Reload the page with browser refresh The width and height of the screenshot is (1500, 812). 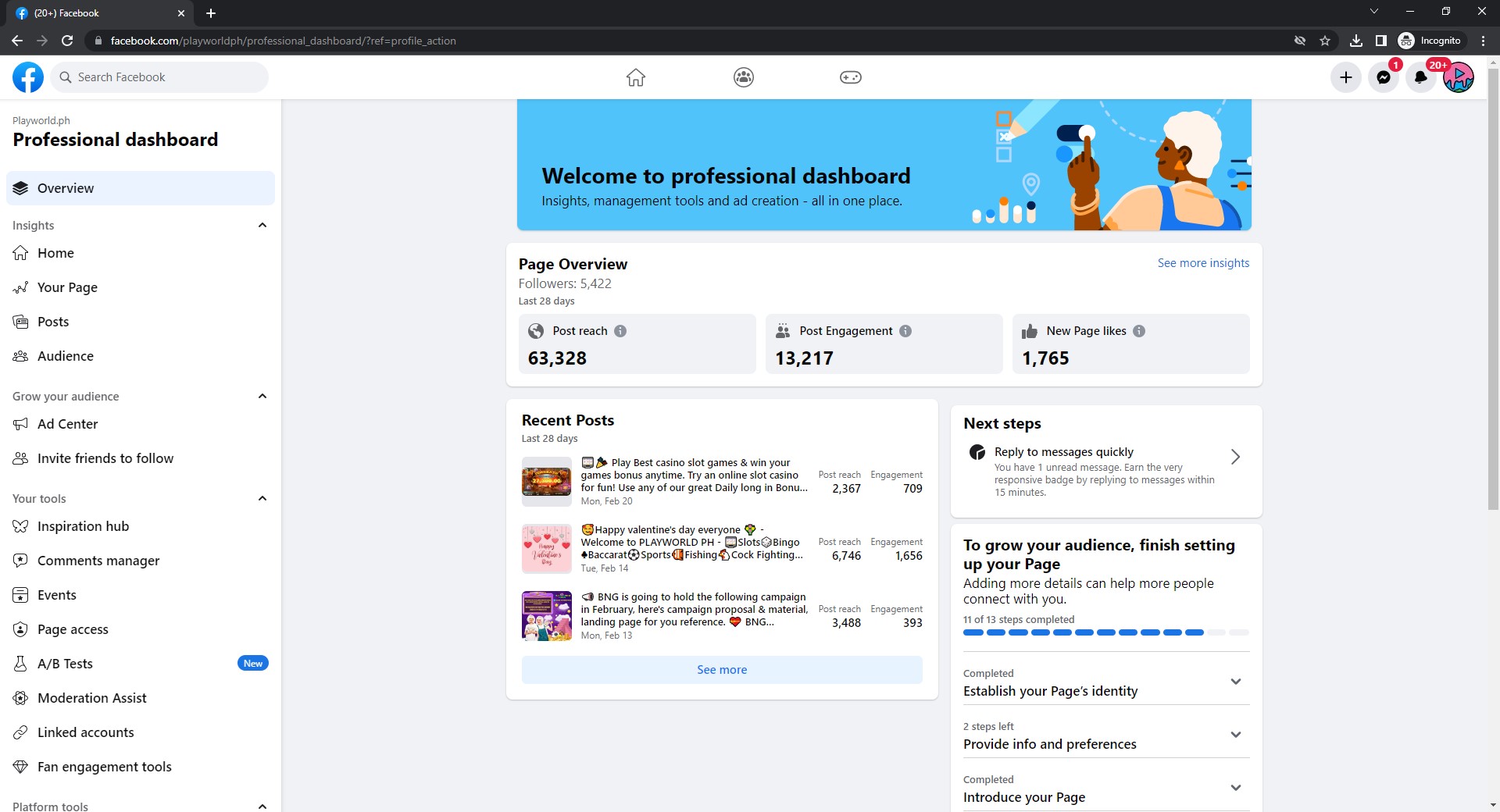tap(67, 41)
